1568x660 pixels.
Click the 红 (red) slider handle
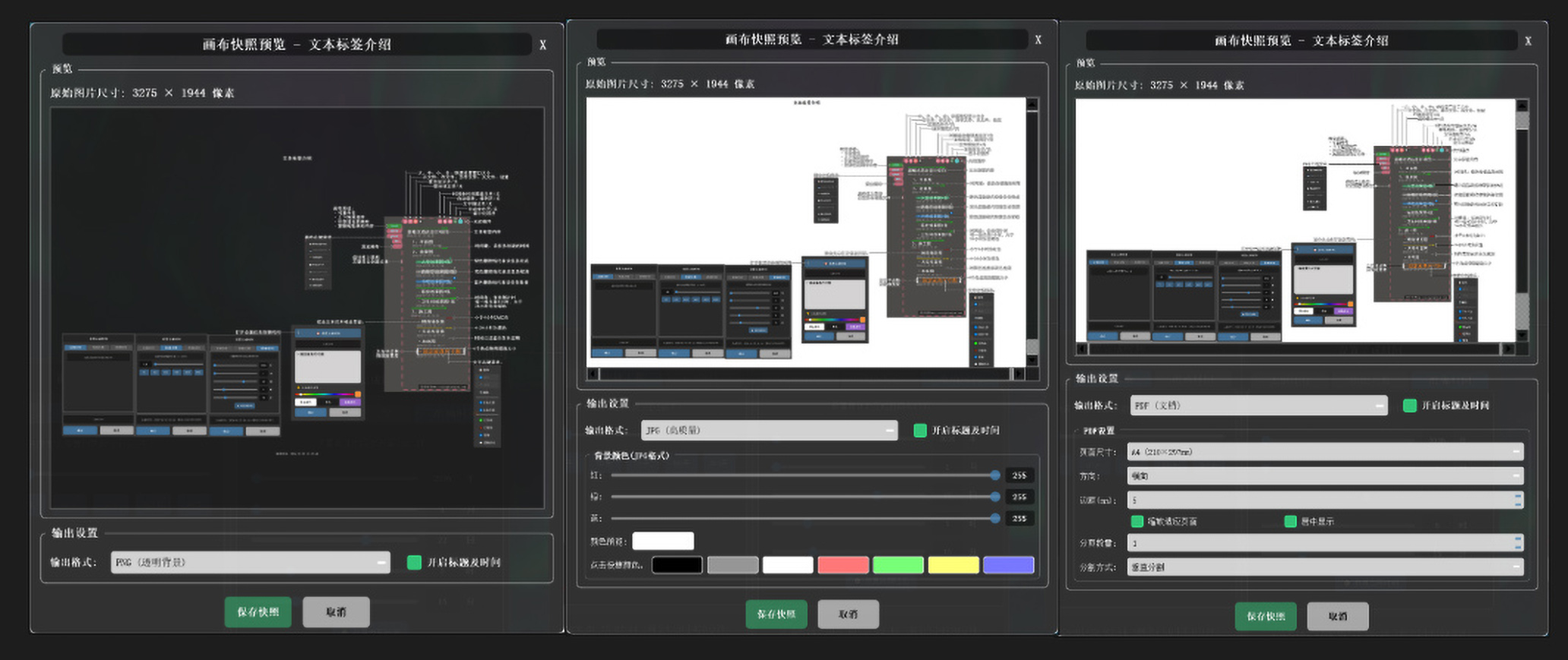point(995,475)
